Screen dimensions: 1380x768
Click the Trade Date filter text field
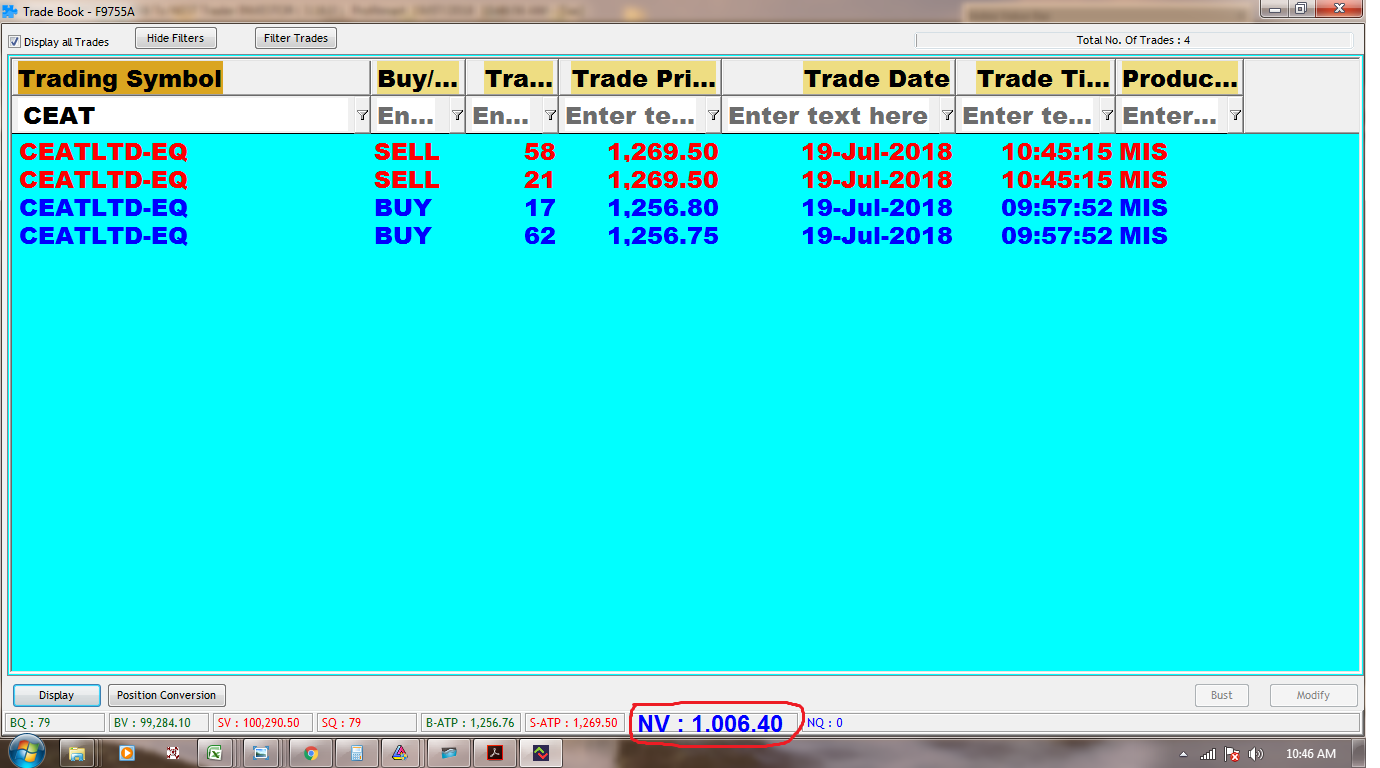tap(829, 116)
